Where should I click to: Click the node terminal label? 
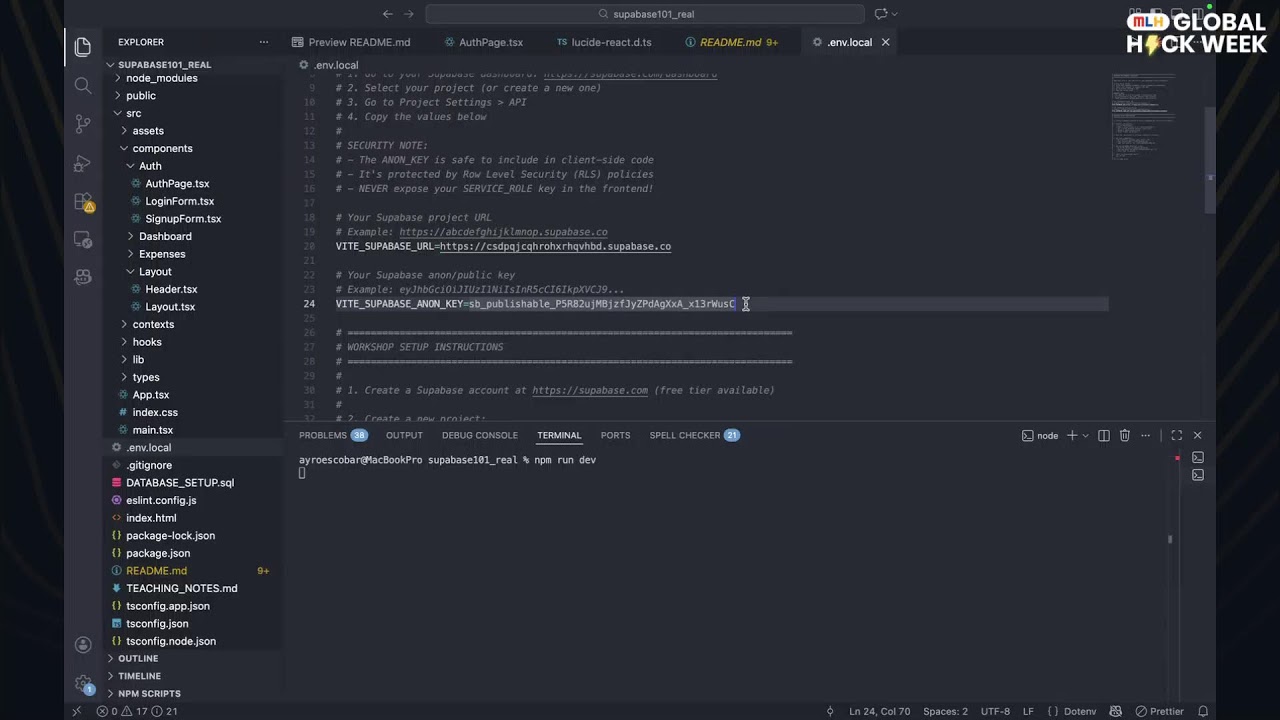1040,435
